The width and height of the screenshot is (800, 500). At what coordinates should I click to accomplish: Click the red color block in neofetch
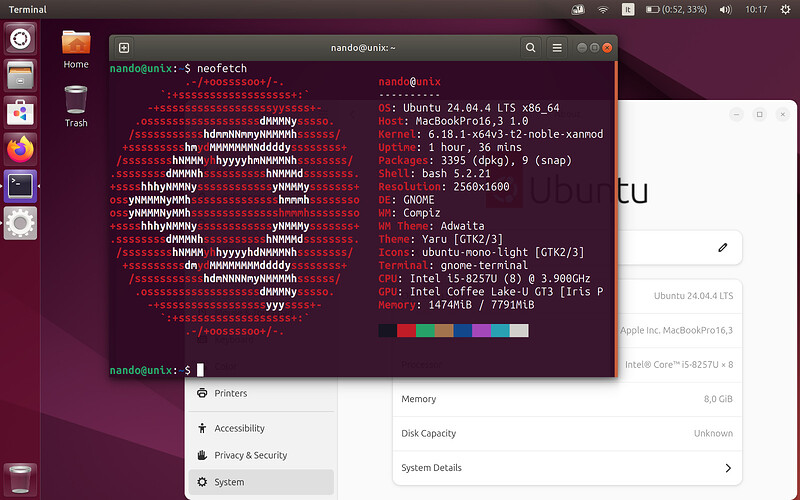tap(407, 331)
